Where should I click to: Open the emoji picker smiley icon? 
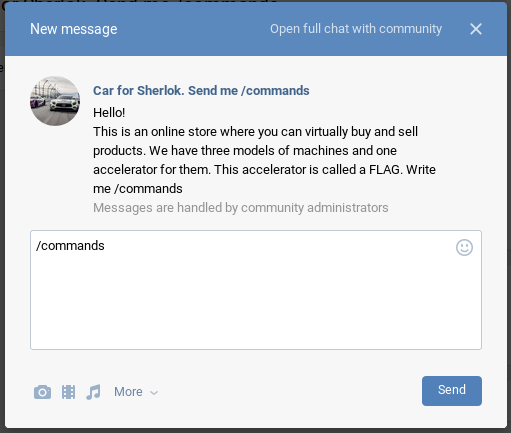point(464,247)
